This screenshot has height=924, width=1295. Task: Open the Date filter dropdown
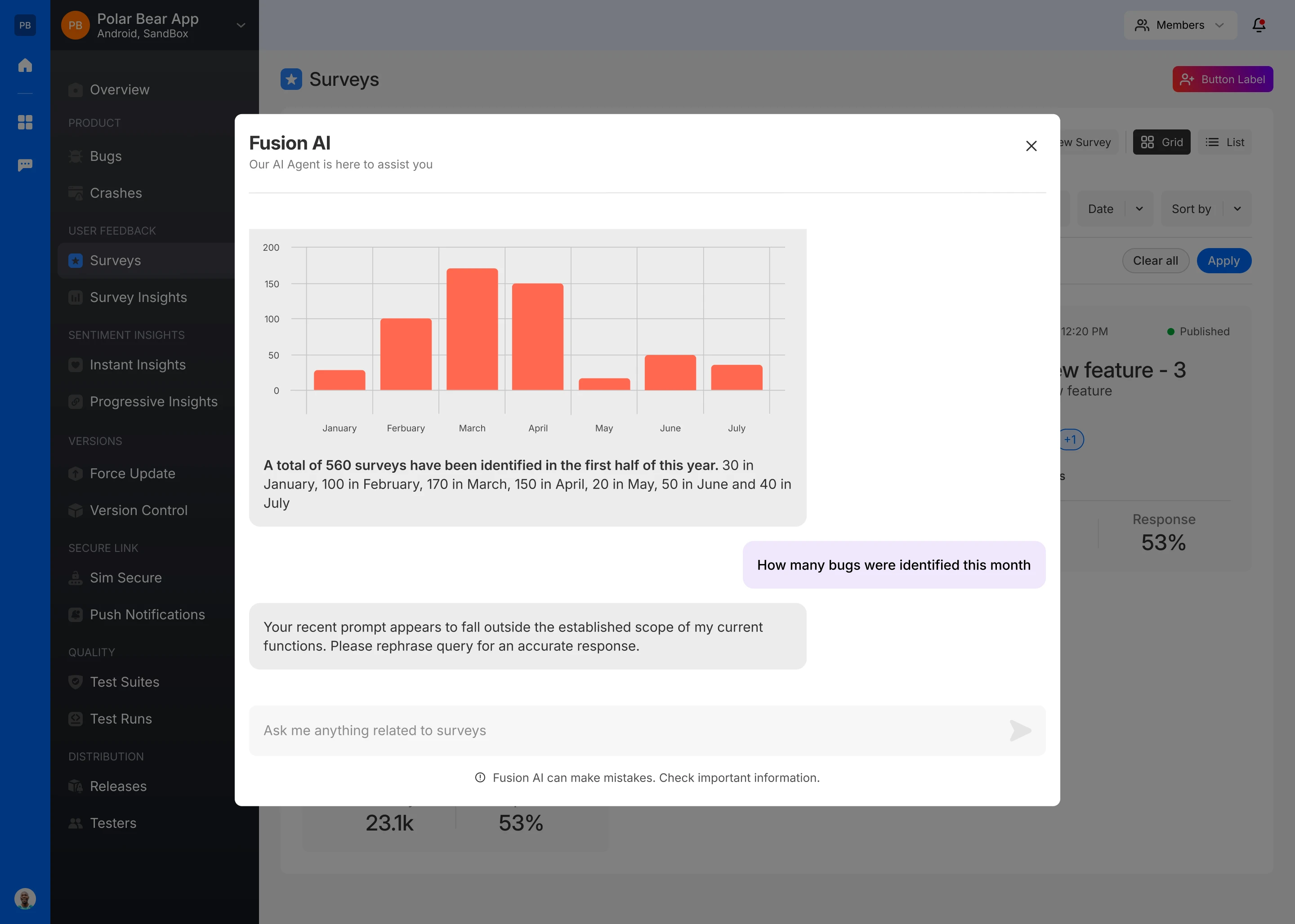click(1115, 209)
